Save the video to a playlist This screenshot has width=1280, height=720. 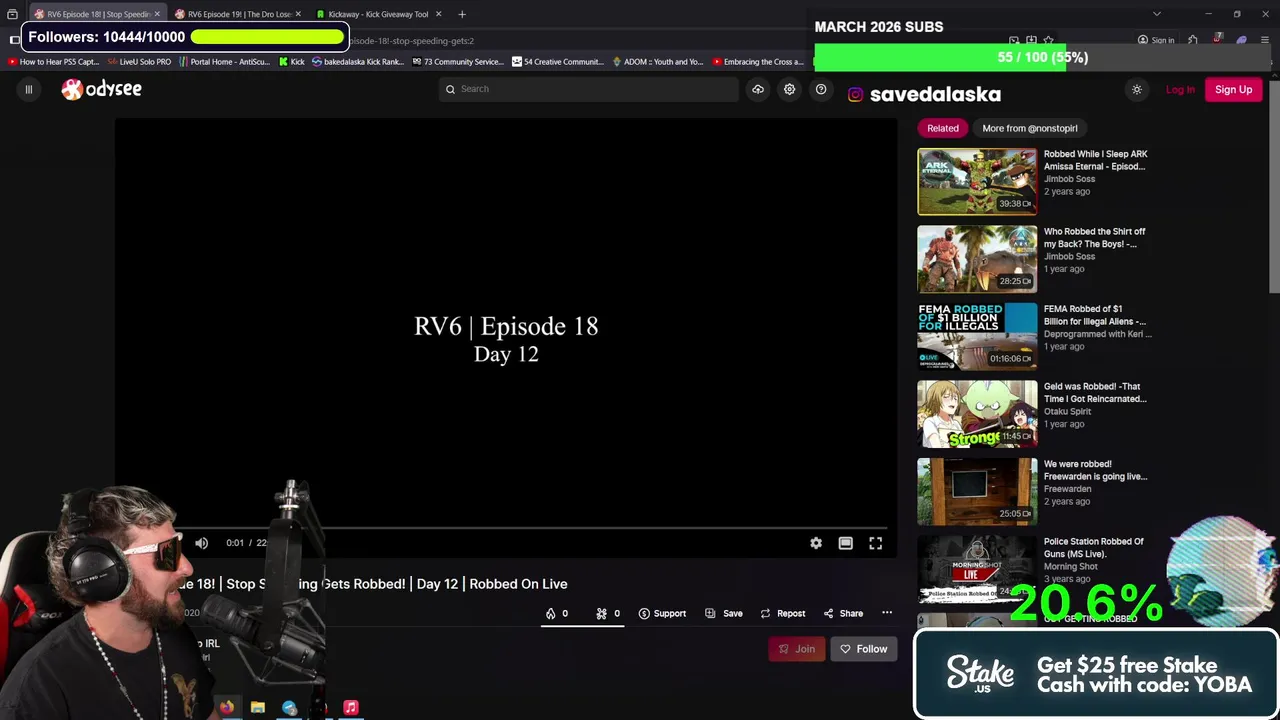pos(724,613)
